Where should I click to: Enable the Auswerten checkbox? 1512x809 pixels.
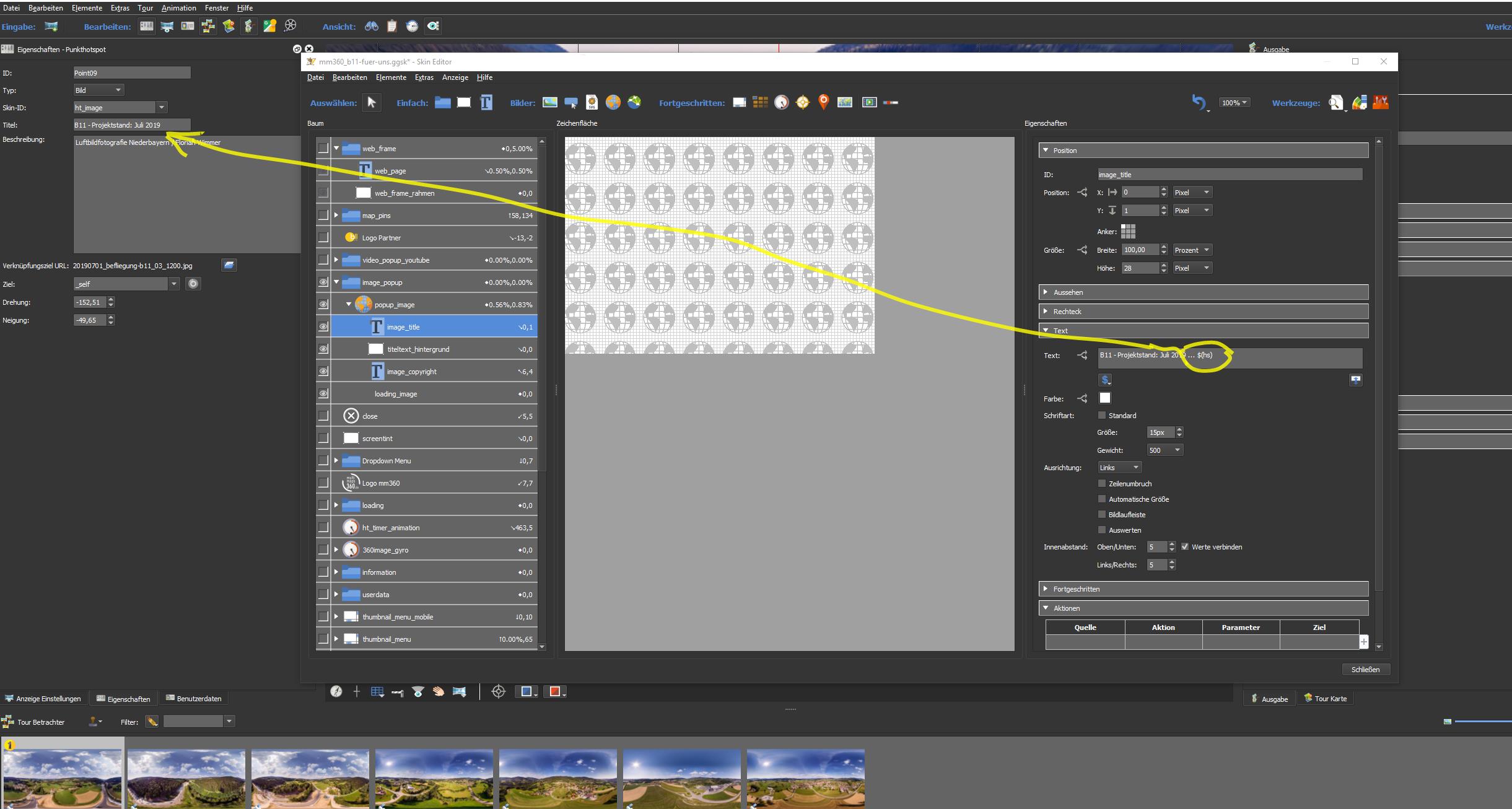click(x=1101, y=530)
